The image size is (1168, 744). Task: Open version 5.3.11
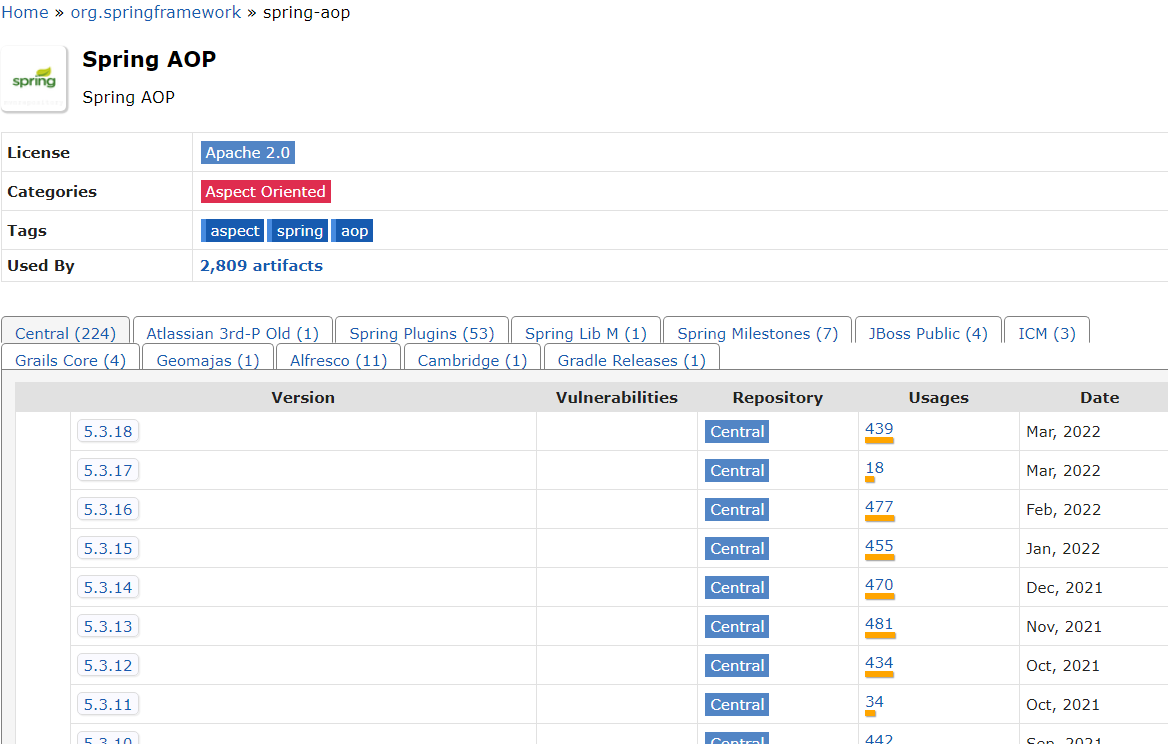click(108, 705)
